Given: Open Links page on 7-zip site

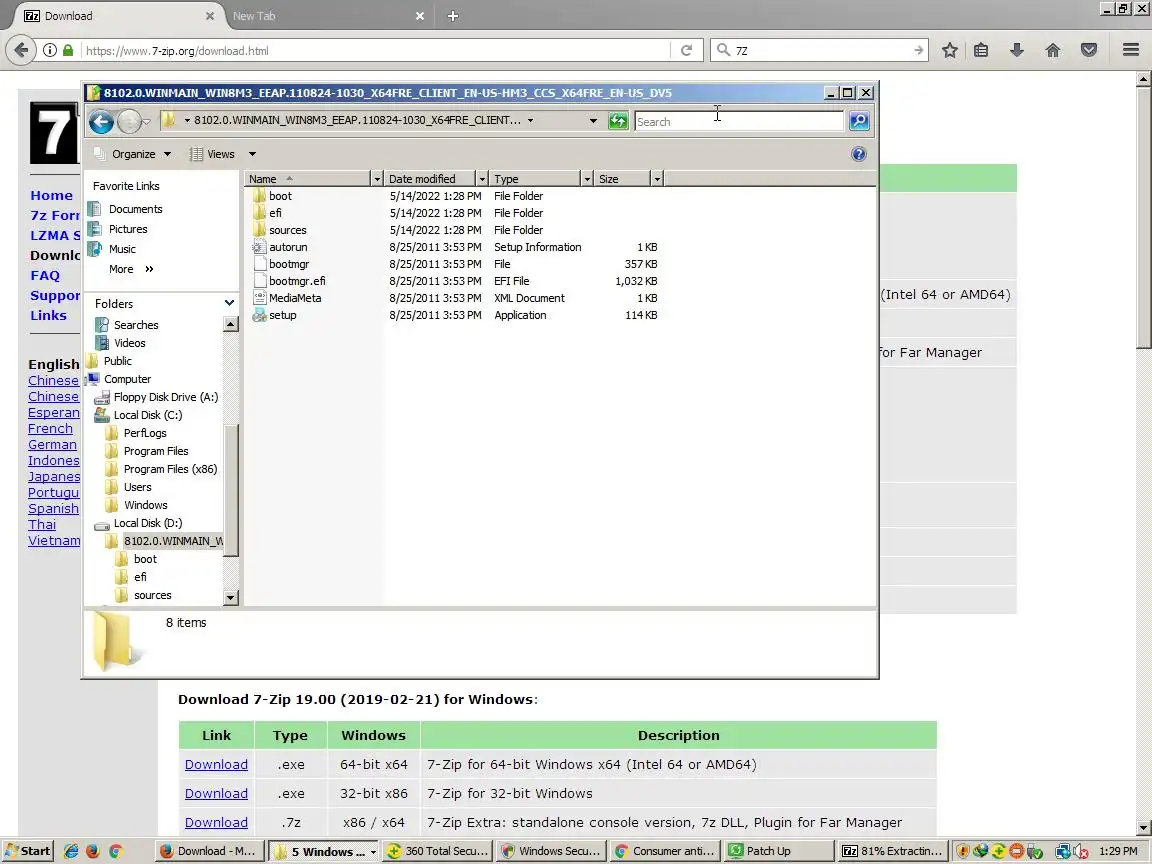Looking at the screenshot, I should (x=48, y=315).
